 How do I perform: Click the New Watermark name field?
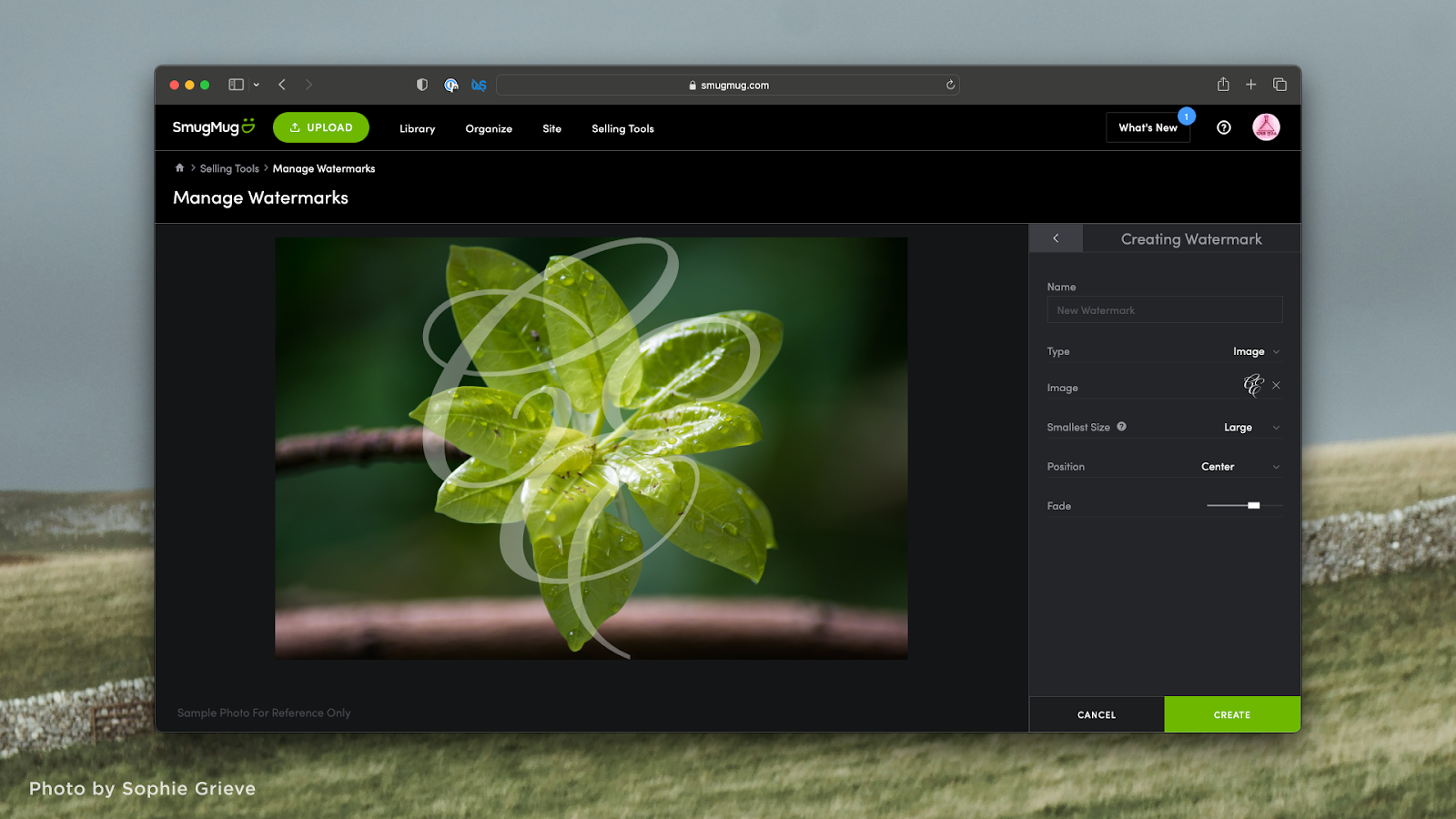point(1164,309)
